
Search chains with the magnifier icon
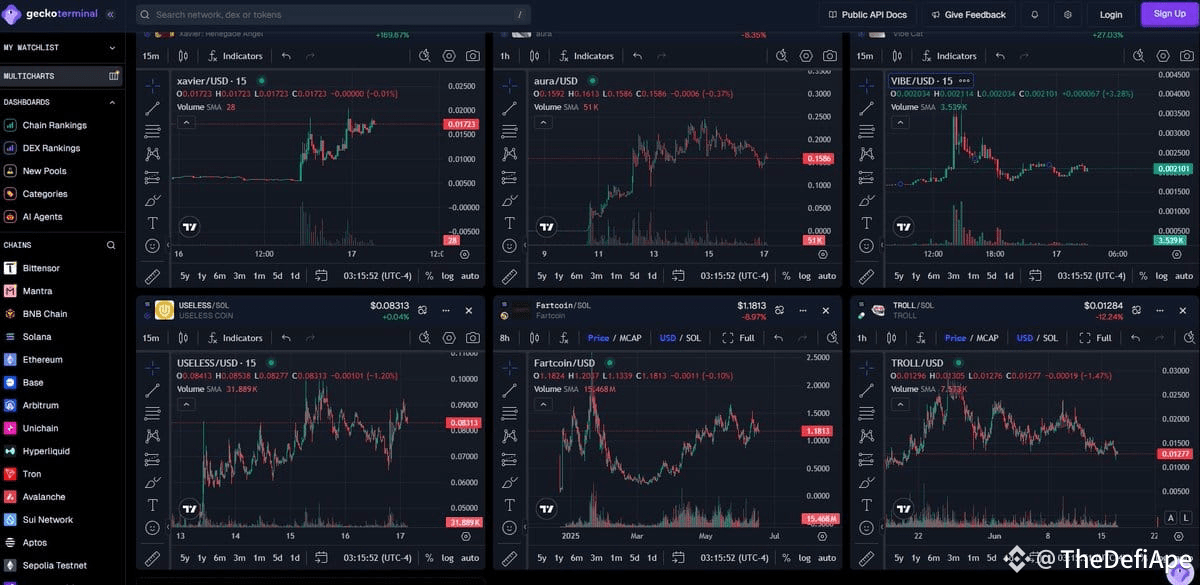111,245
